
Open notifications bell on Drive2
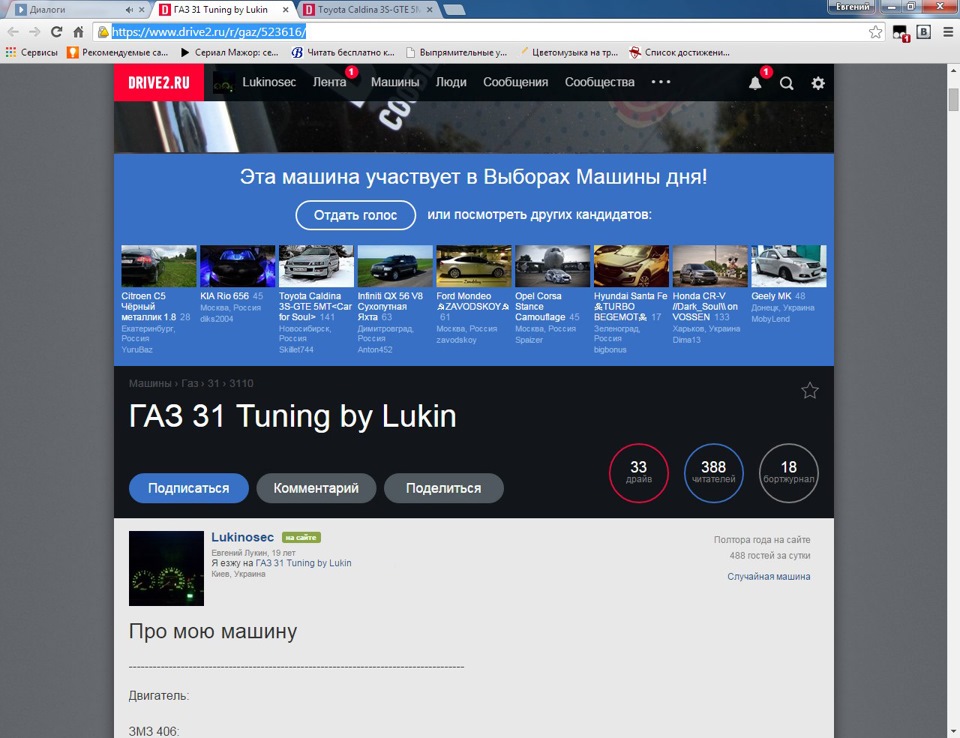pyautogui.click(x=755, y=83)
